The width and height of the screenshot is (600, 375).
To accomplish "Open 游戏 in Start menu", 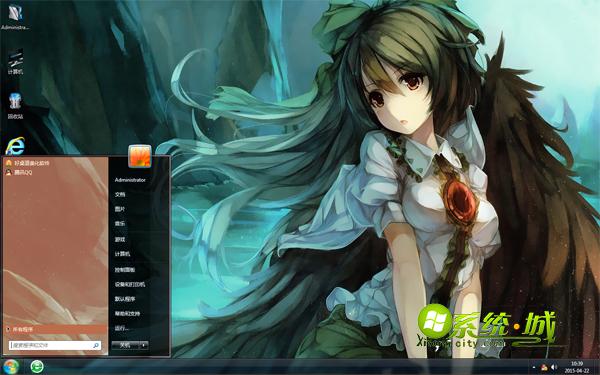I will click(x=120, y=240).
